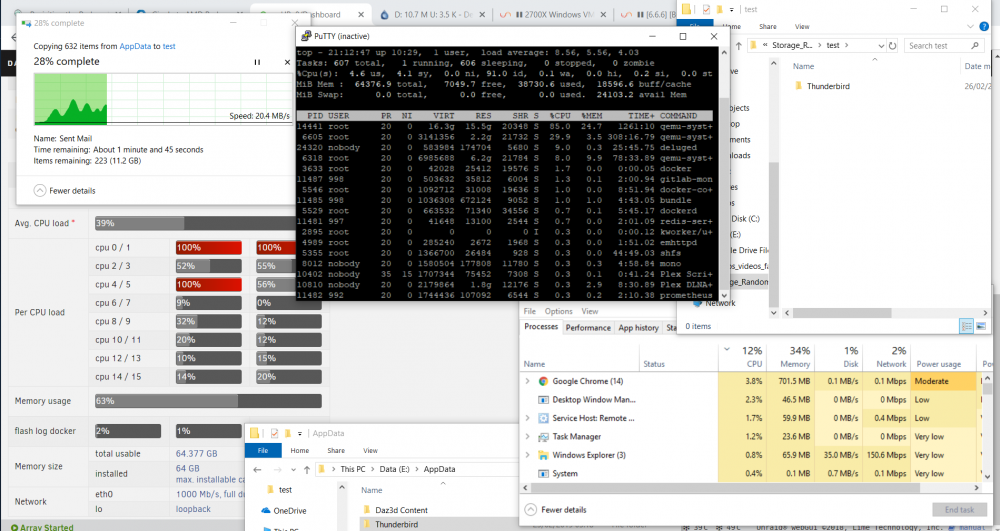Click the Deluge droplet tab icon
The height and width of the screenshot is (531, 1000).
[385, 15]
